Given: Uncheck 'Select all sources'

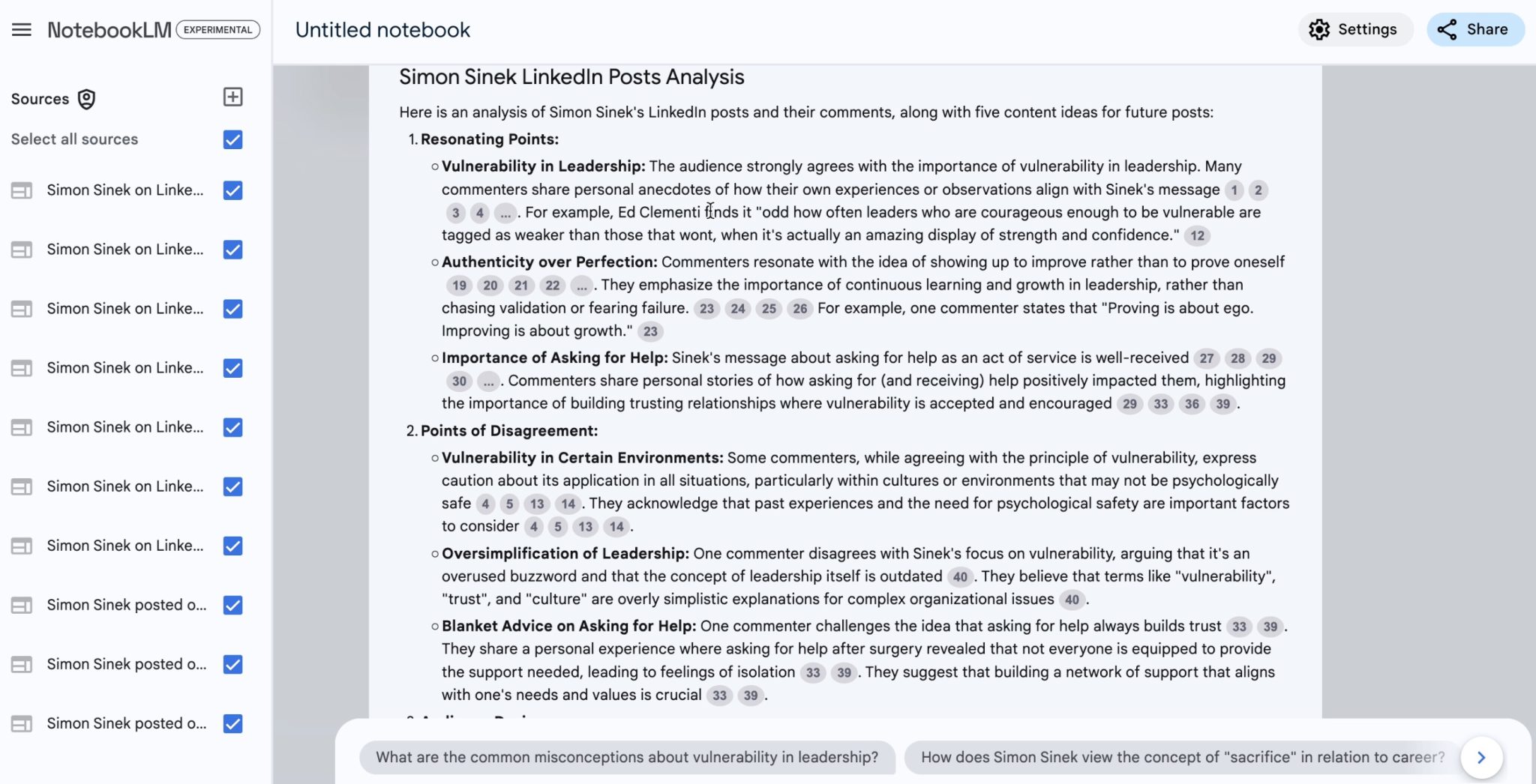Looking at the screenshot, I should pos(232,139).
